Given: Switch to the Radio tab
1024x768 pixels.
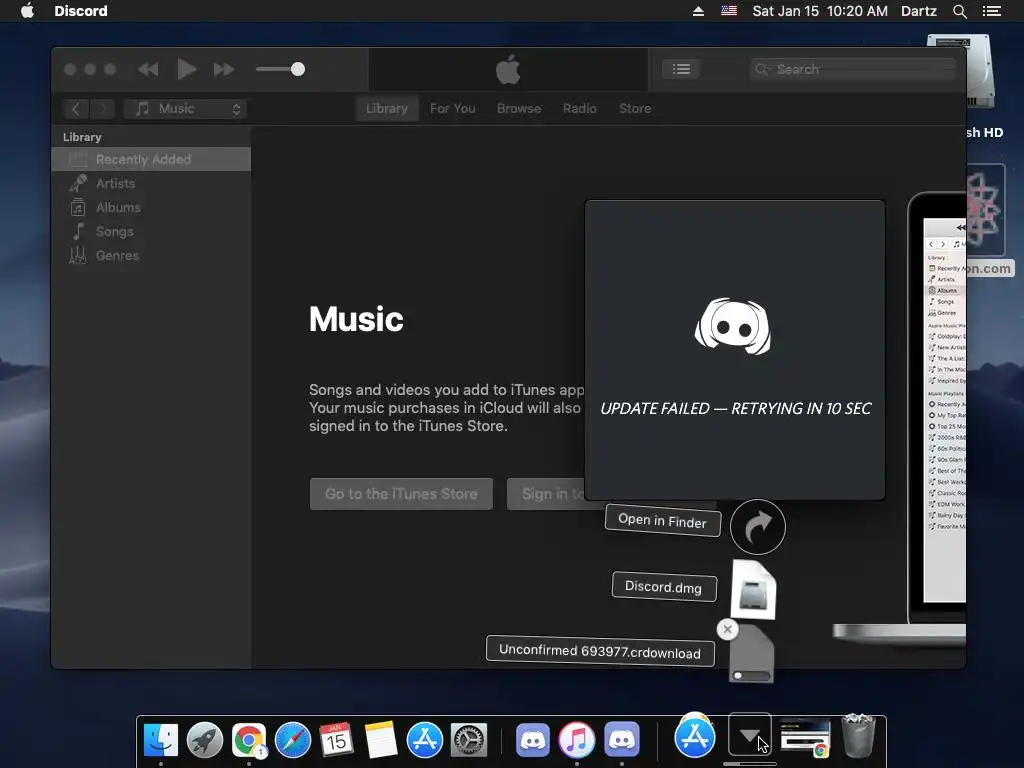Looking at the screenshot, I should click(580, 109).
